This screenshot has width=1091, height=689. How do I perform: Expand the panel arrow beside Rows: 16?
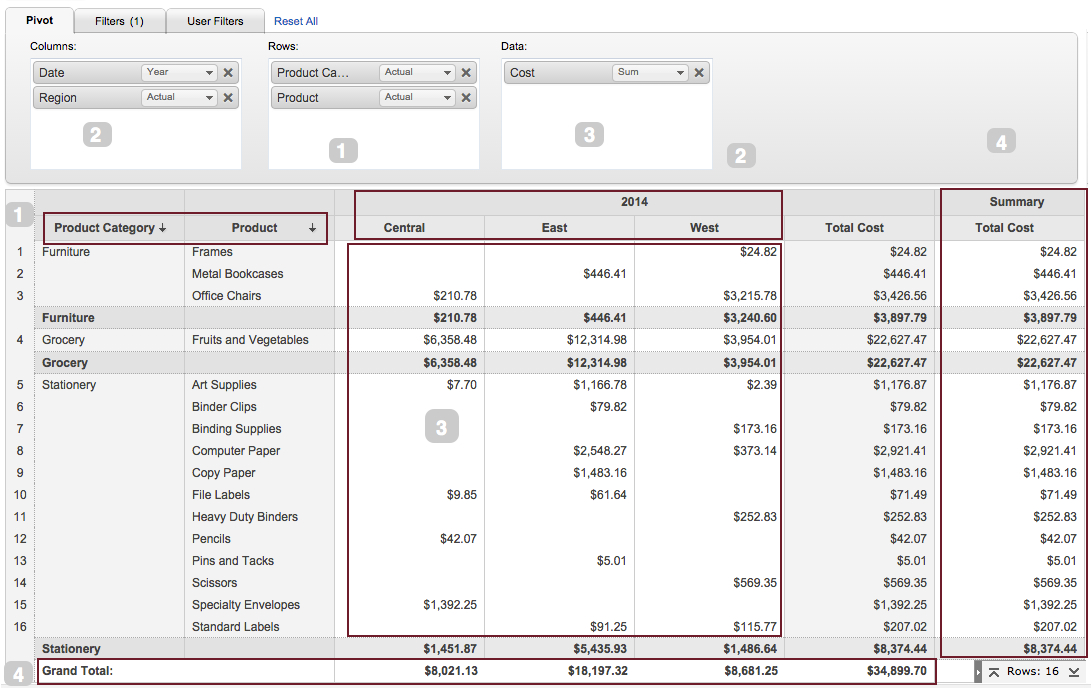pyautogui.click(x=978, y=672)
